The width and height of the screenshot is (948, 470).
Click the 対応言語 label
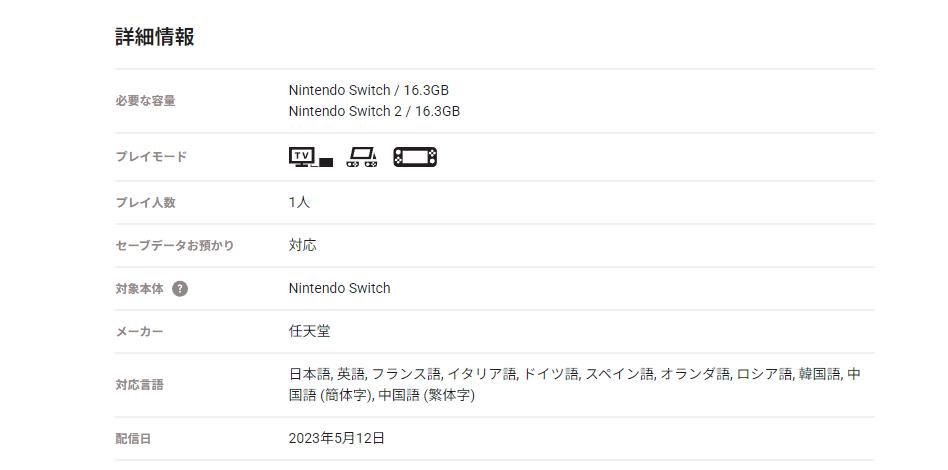(x=139, y=385)
